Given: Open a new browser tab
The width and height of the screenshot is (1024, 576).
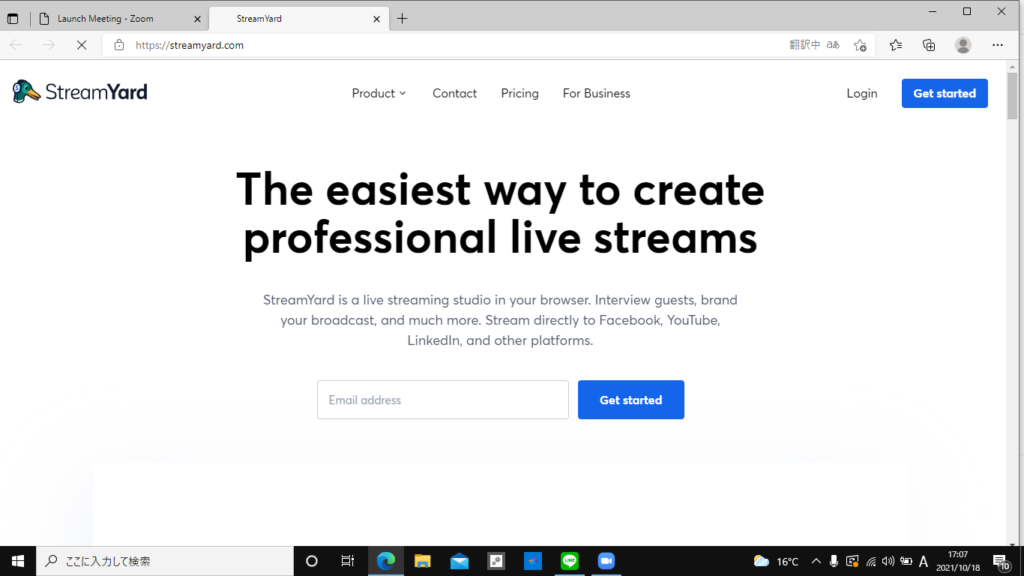Looking at the screenshot, I should point(402,18).
